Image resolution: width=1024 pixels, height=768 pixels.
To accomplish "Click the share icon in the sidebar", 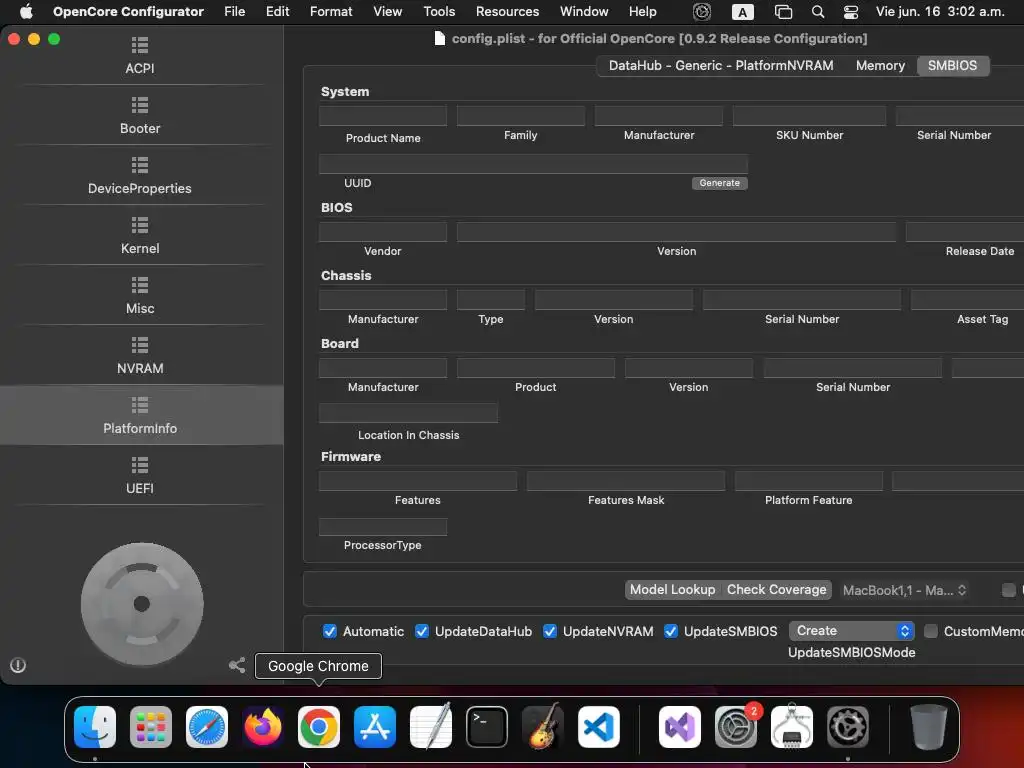I will tap(237, 665).
